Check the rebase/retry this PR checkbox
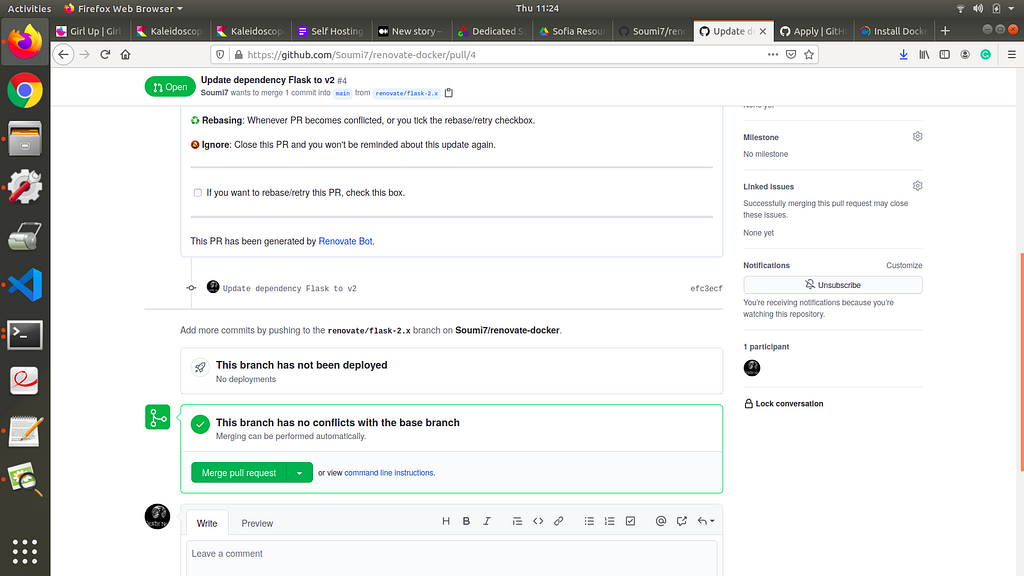Viewport: 1024px width, 576px height. point(197,193)
